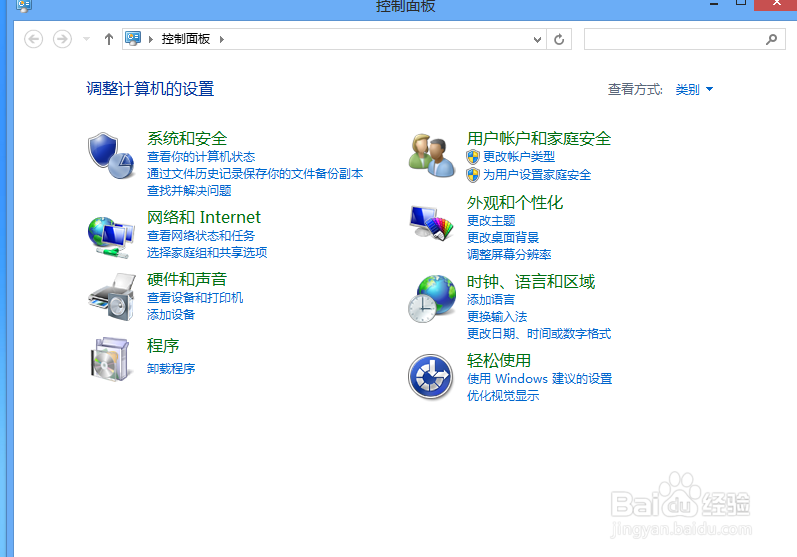Click the Appearance and Personalization monitor icon
The image size is (797, 557).
coord(432,223)
